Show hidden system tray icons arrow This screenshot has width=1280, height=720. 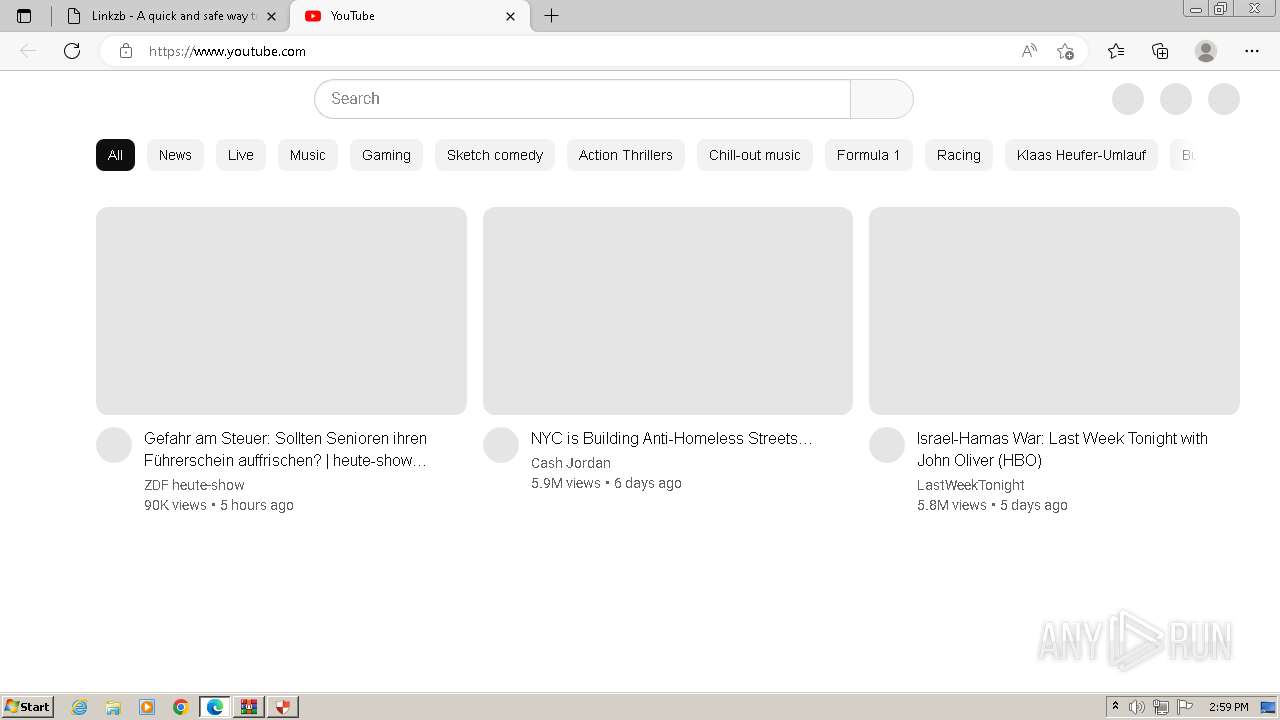pos(1115,707)
